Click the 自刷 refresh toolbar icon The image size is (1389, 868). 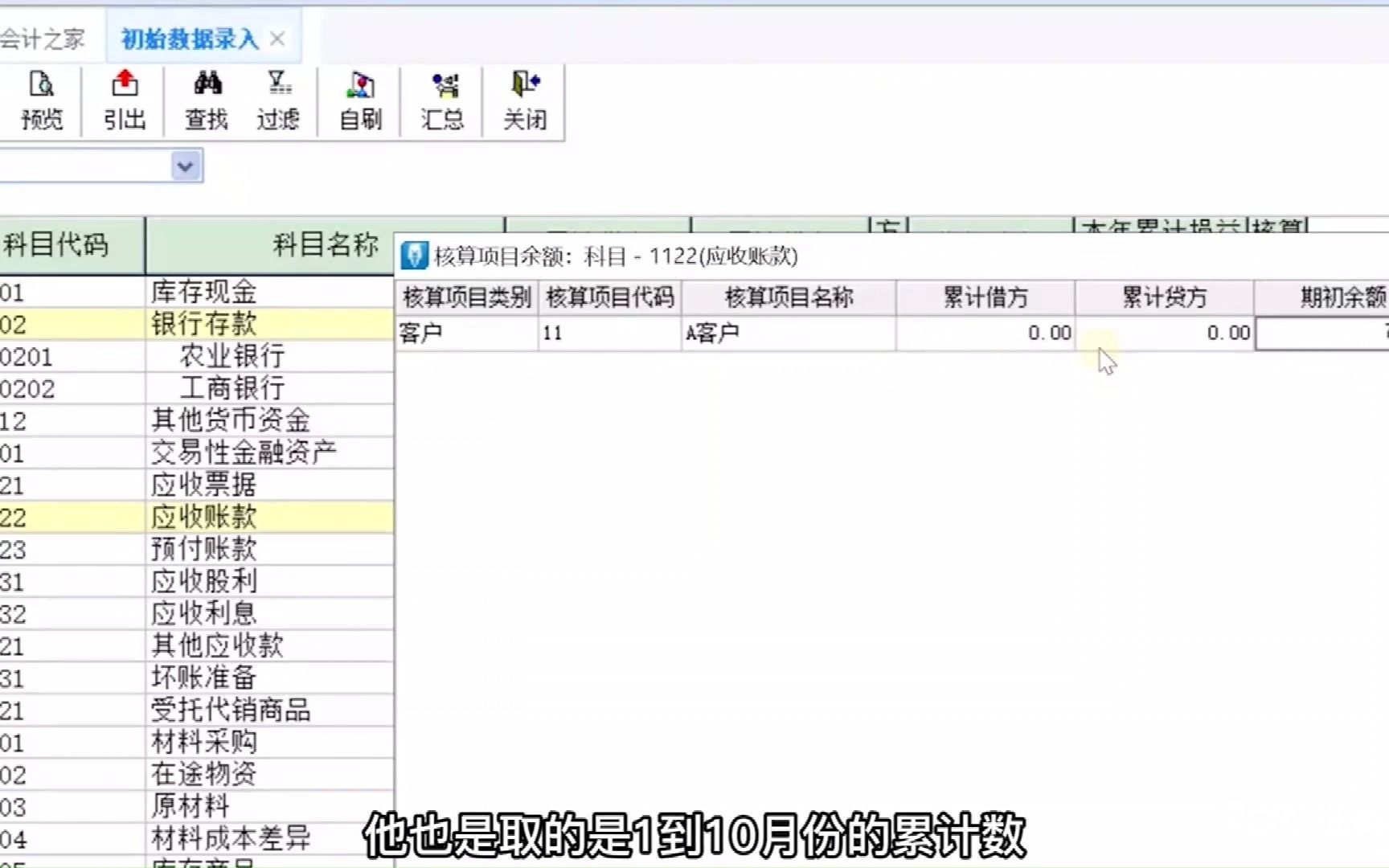click(360, 101)
